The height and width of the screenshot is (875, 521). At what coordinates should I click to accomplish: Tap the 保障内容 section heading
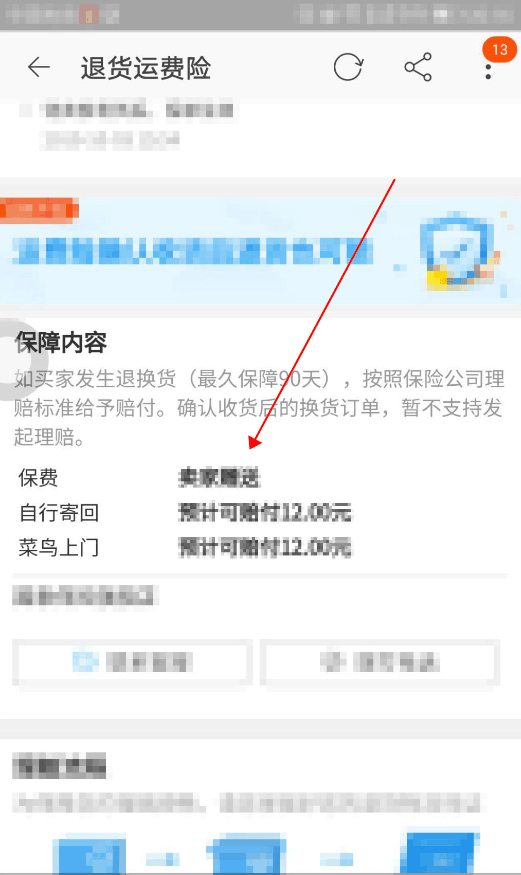click(61, 342)
